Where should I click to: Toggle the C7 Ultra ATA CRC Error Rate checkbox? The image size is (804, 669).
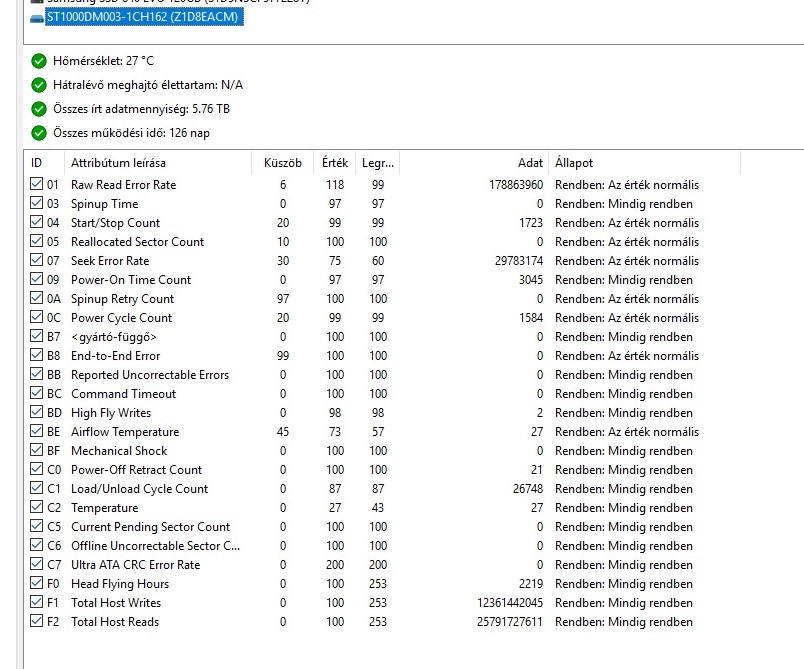click(36, 563)
